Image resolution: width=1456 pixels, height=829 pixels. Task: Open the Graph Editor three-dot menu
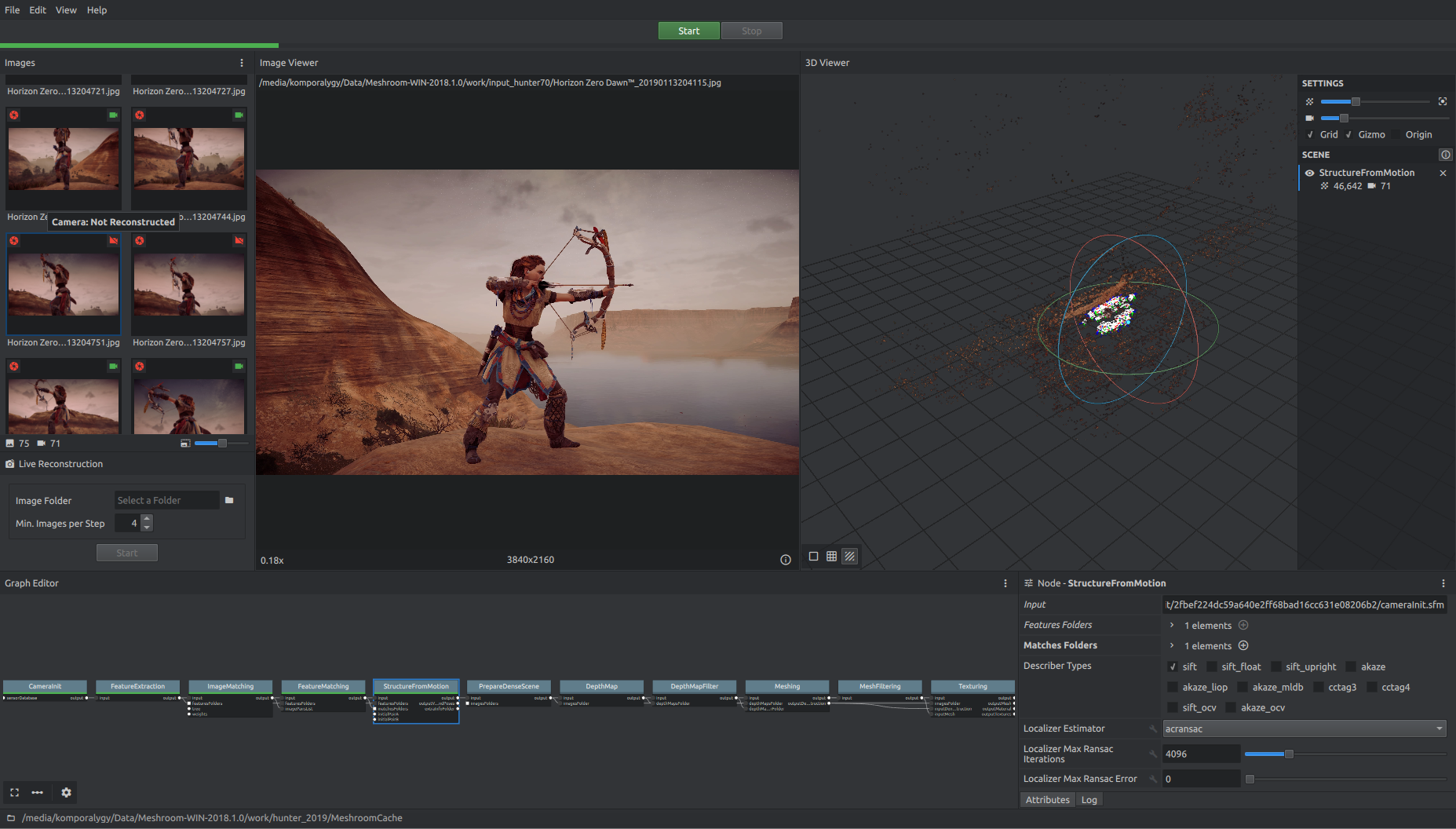click(x=1005, y=583)
